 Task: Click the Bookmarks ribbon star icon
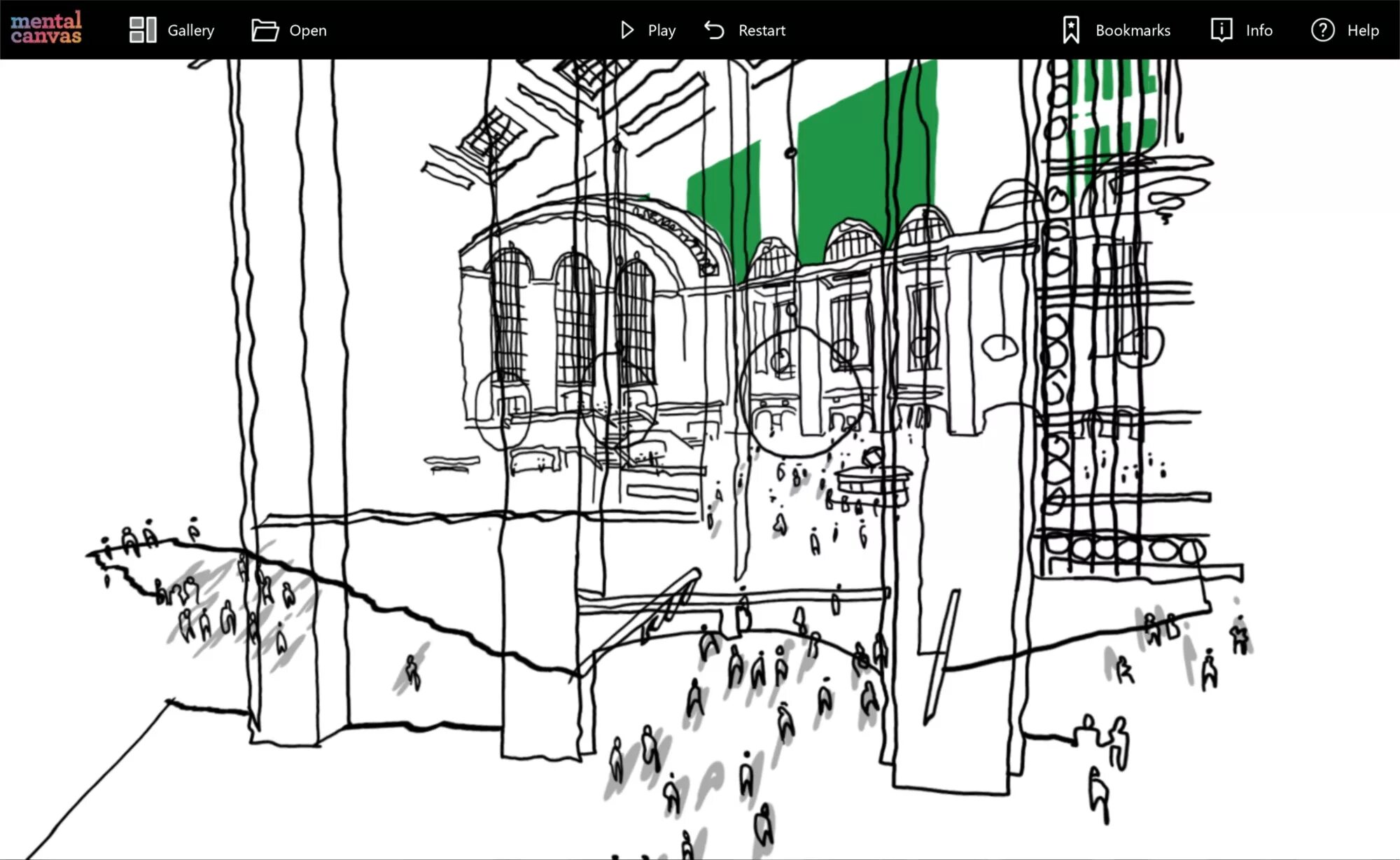pos(1071,30)
